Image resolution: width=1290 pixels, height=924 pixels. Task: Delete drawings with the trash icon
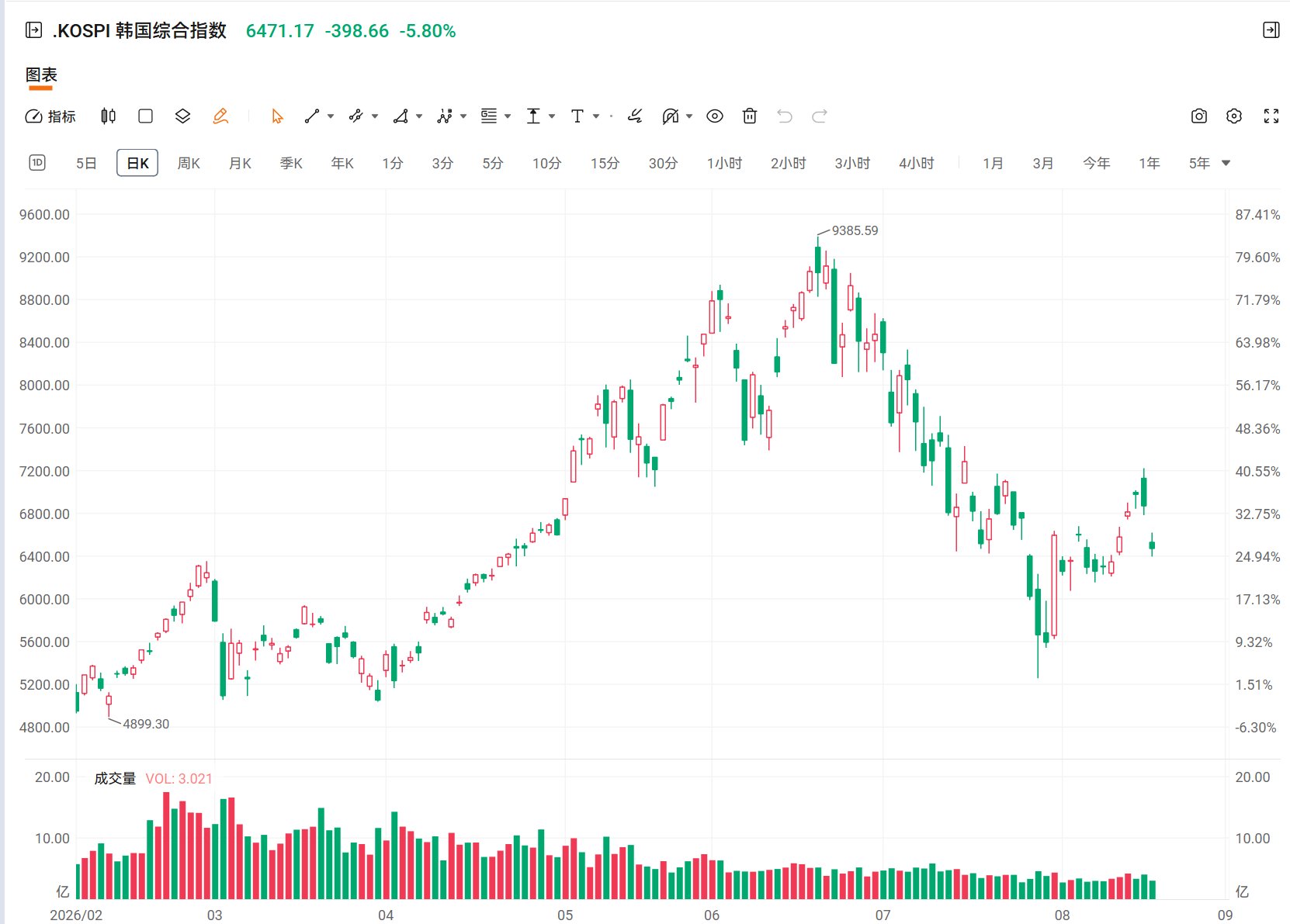(750, 116)
